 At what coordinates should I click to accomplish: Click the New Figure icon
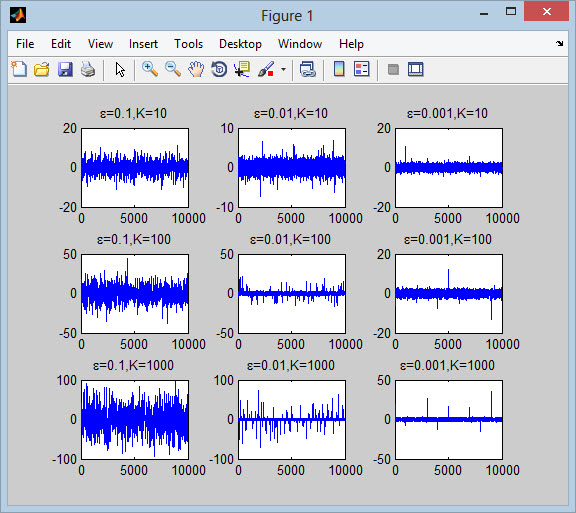19,69
